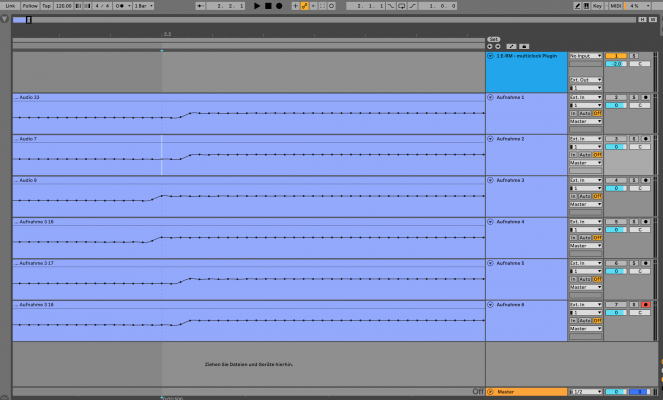Toggle the punch-in switch icon
Screen dimensions: 663x400
pyautogui.click(x=391, y=6)
